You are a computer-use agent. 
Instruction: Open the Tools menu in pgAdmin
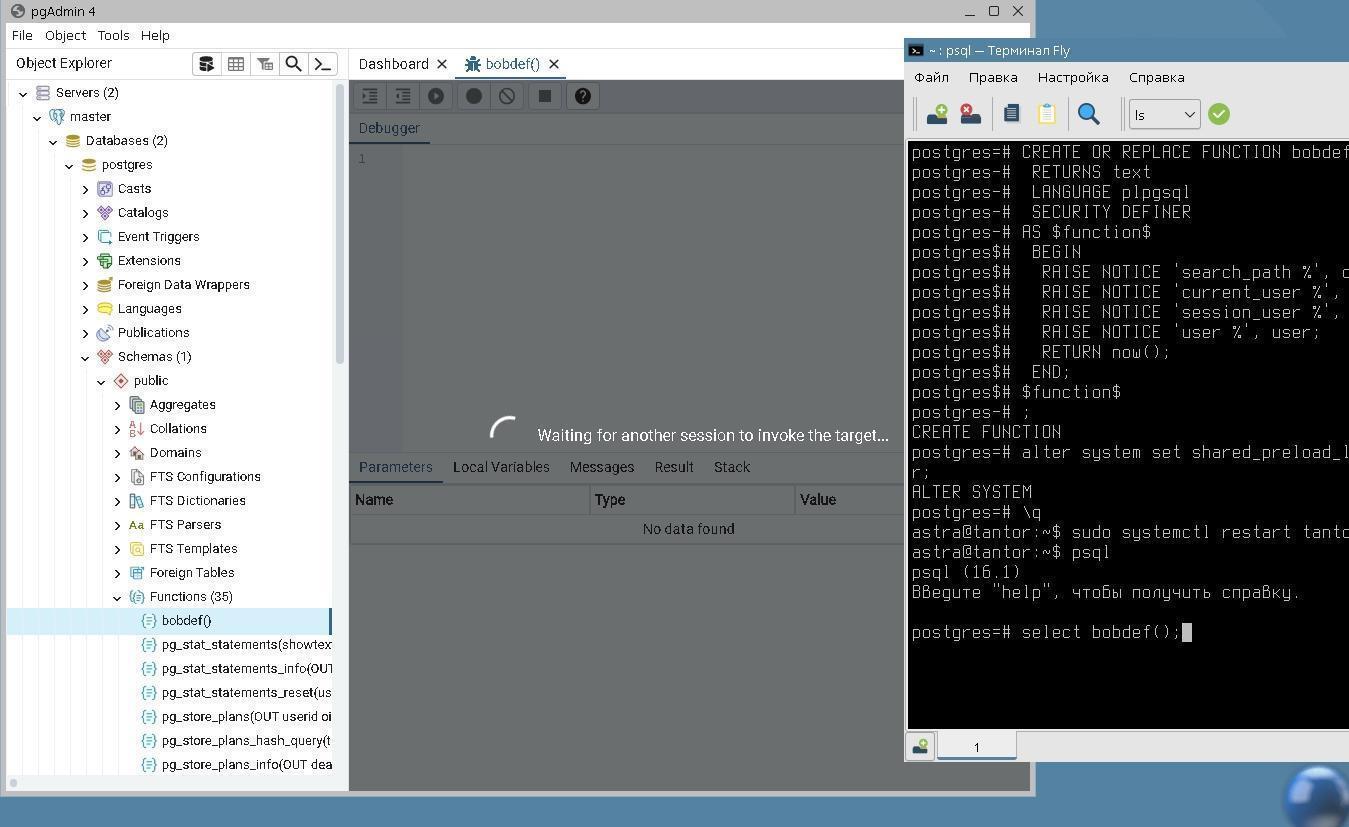[x=113, y=35]
